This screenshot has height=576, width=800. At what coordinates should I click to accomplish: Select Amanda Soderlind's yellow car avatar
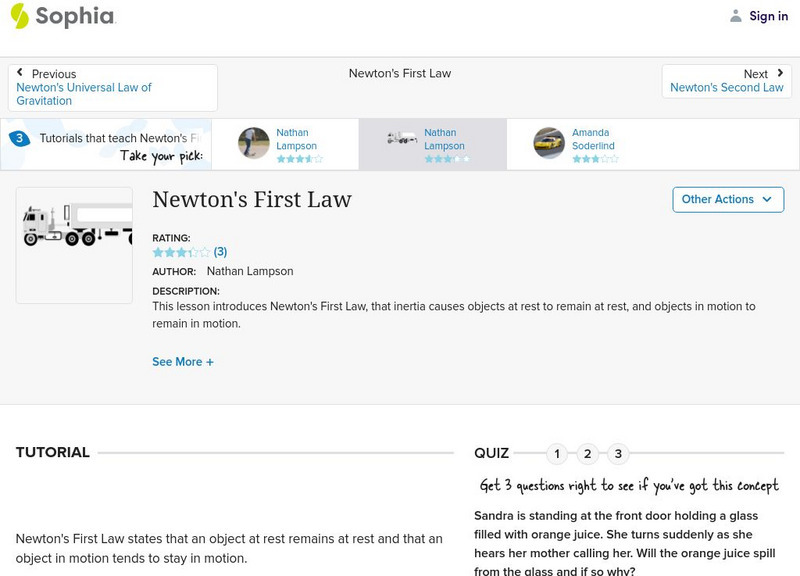coord(549,144)
